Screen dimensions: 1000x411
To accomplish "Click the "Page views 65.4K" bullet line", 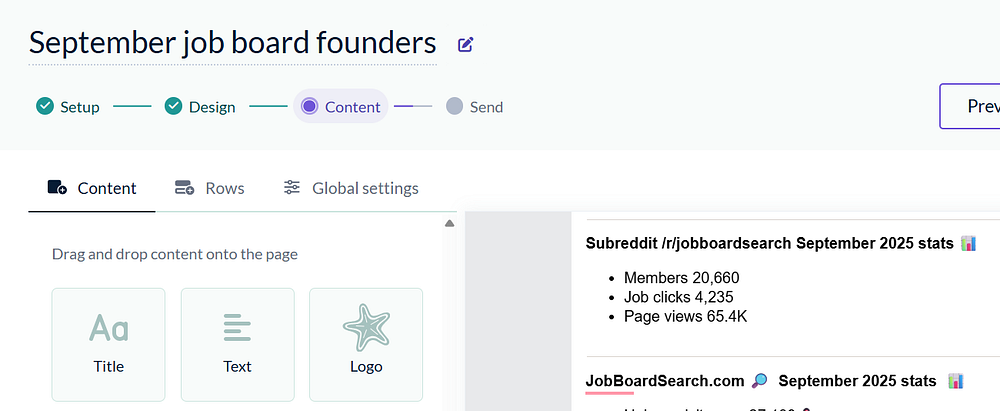I will (685, 317).
